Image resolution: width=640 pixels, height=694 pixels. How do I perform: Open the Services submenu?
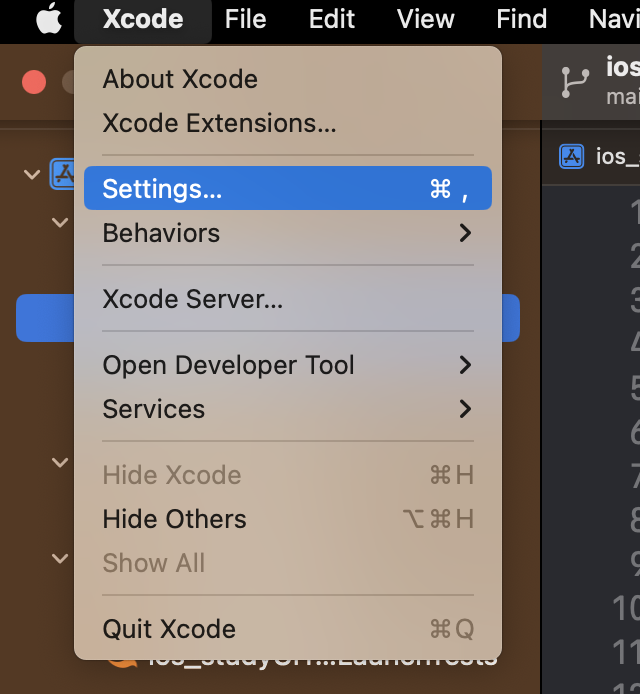(x=288, y=409)
